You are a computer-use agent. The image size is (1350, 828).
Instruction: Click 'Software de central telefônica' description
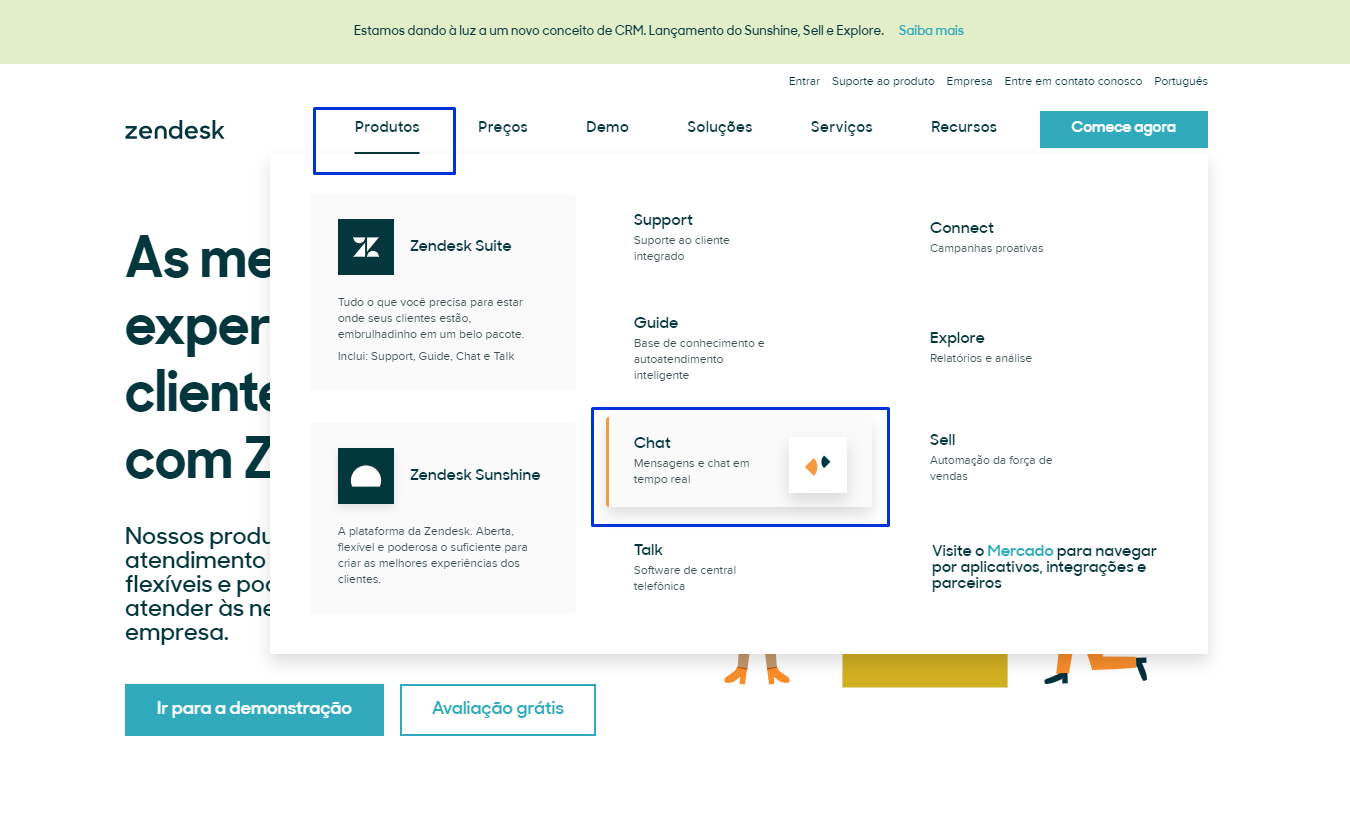(685, 578)
